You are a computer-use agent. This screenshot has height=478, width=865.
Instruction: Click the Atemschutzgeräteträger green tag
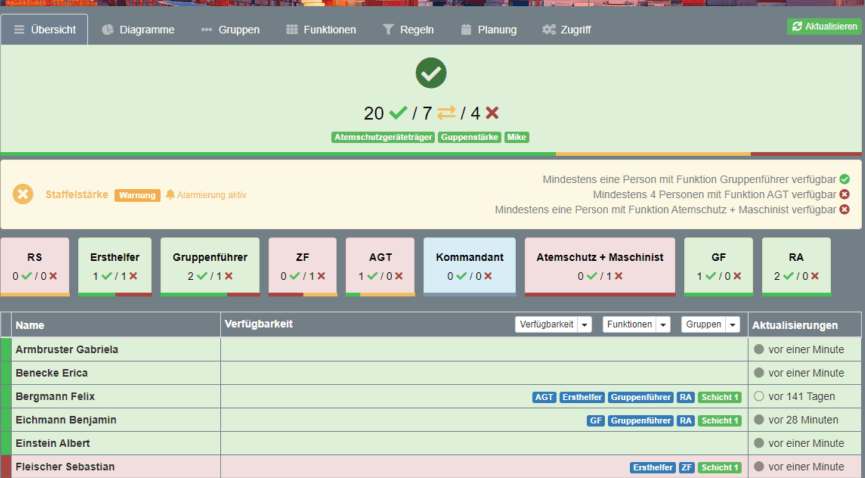coord(382,137)
